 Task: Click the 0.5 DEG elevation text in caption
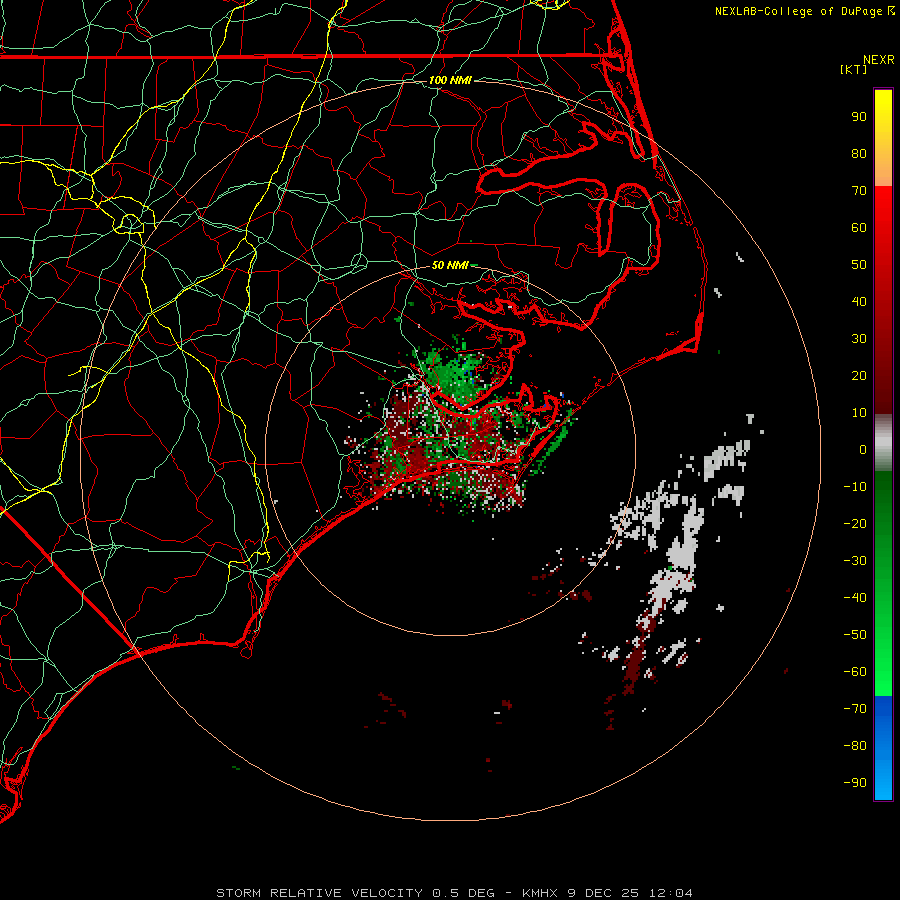tap(463, 893)
